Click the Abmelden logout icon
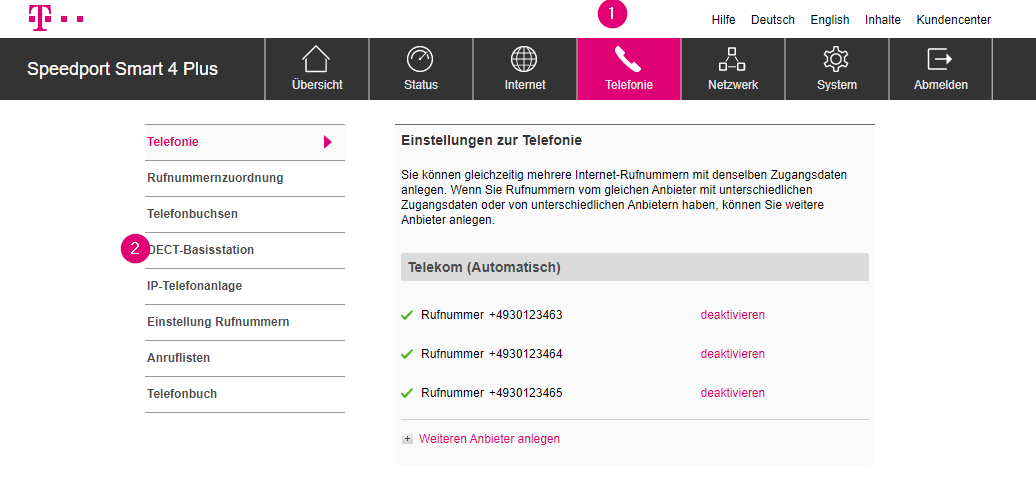 [940, 60]
